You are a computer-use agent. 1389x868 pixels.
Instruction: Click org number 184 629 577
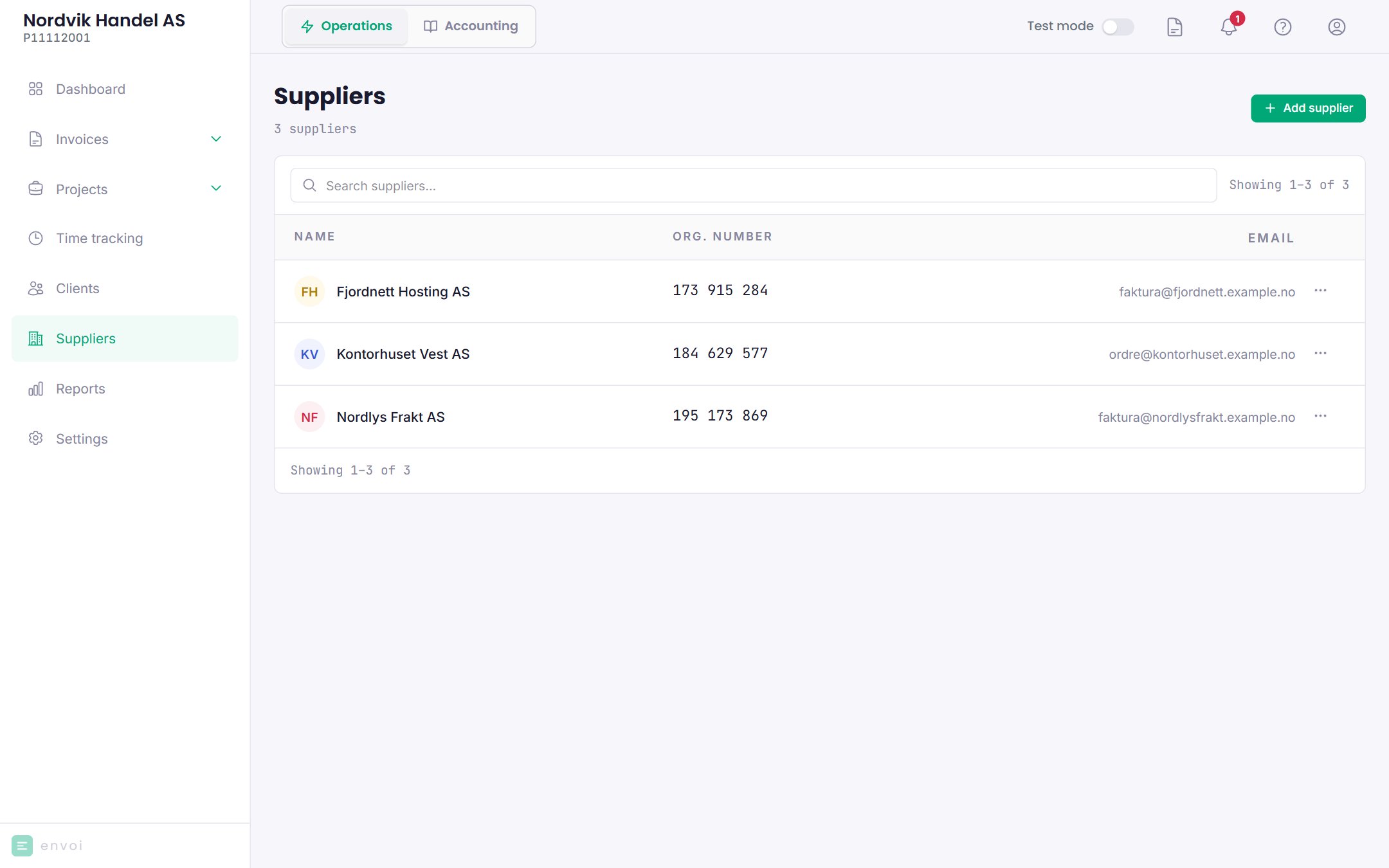tap(720, 353)
